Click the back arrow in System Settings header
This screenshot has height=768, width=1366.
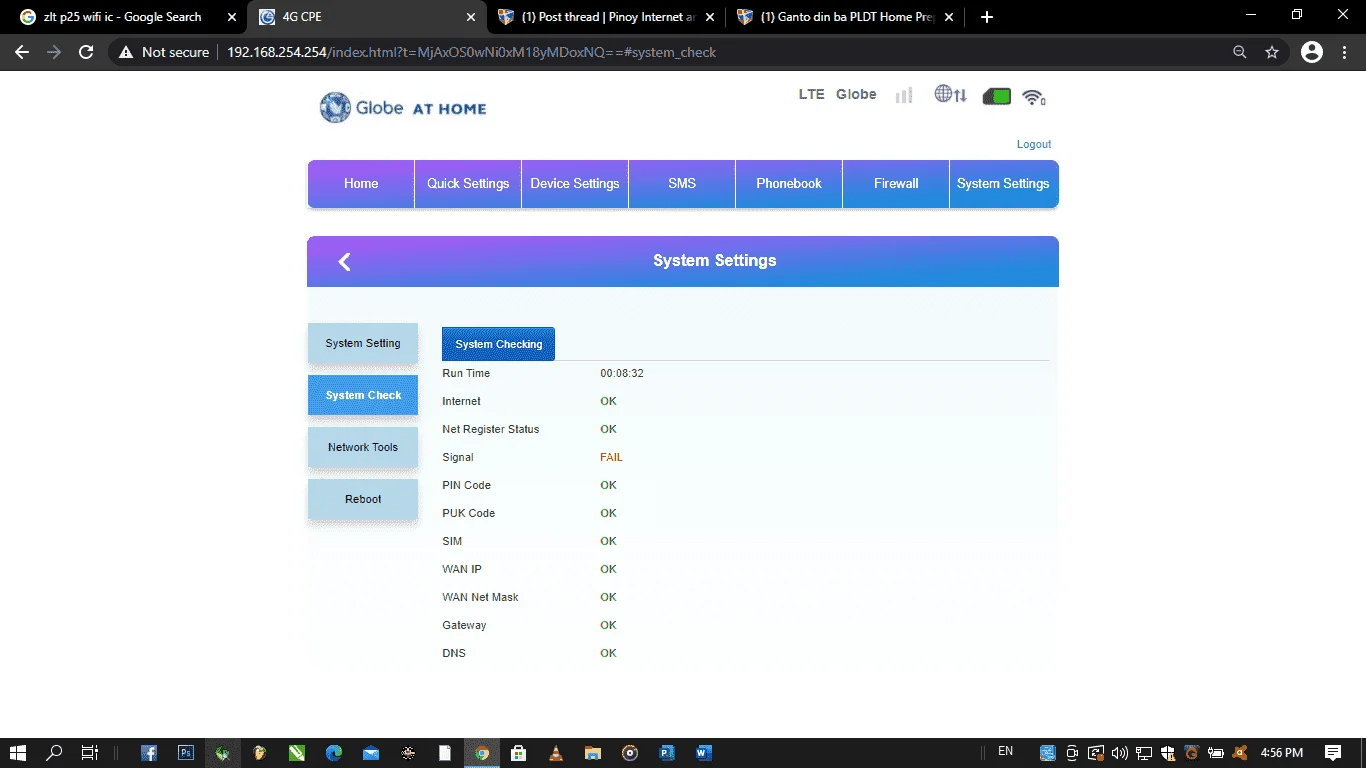pyautogui.click(x=344, y=262)
